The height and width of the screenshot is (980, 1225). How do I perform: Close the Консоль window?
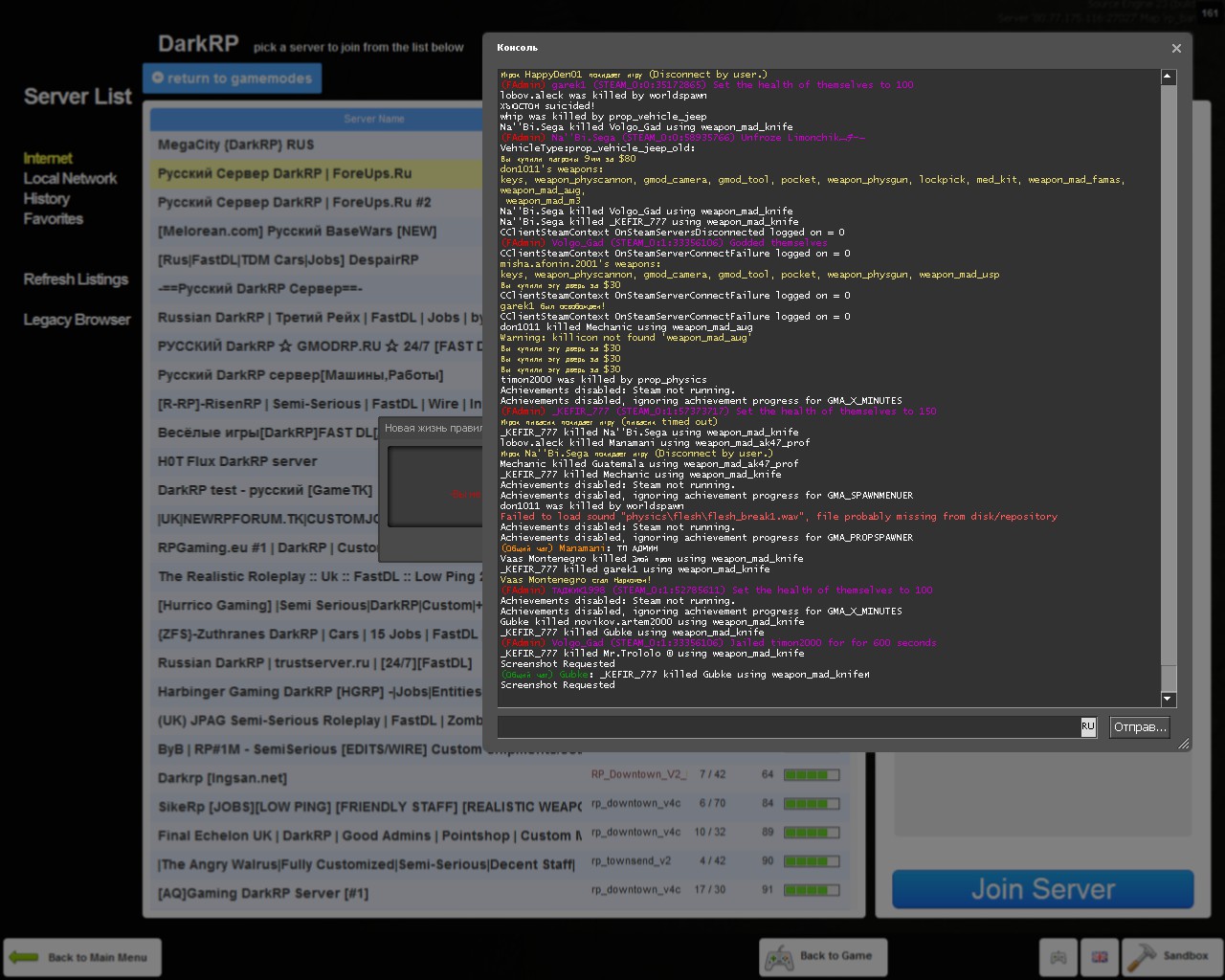(1176, 48)
